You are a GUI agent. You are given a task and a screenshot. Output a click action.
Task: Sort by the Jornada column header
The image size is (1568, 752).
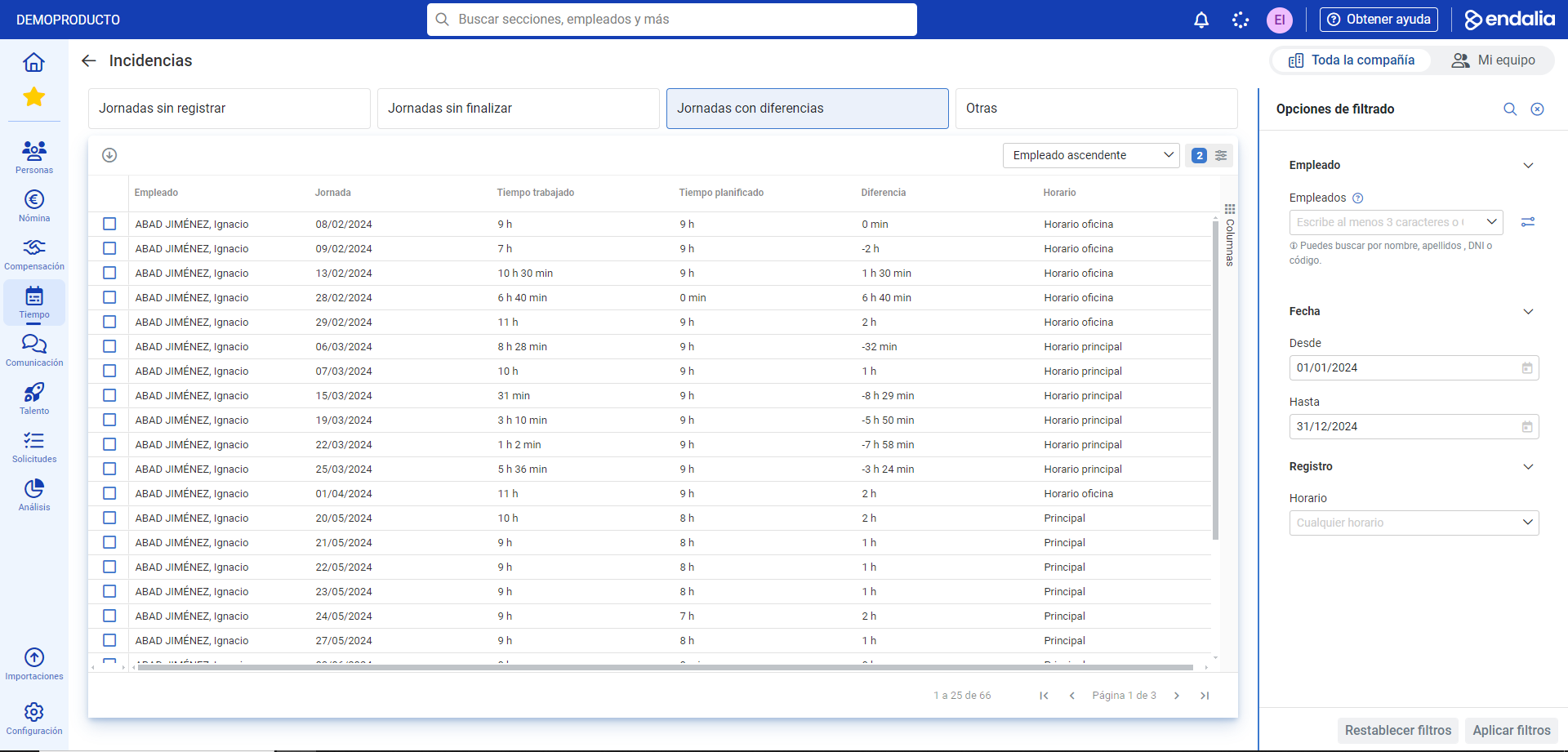pos(333,193)
